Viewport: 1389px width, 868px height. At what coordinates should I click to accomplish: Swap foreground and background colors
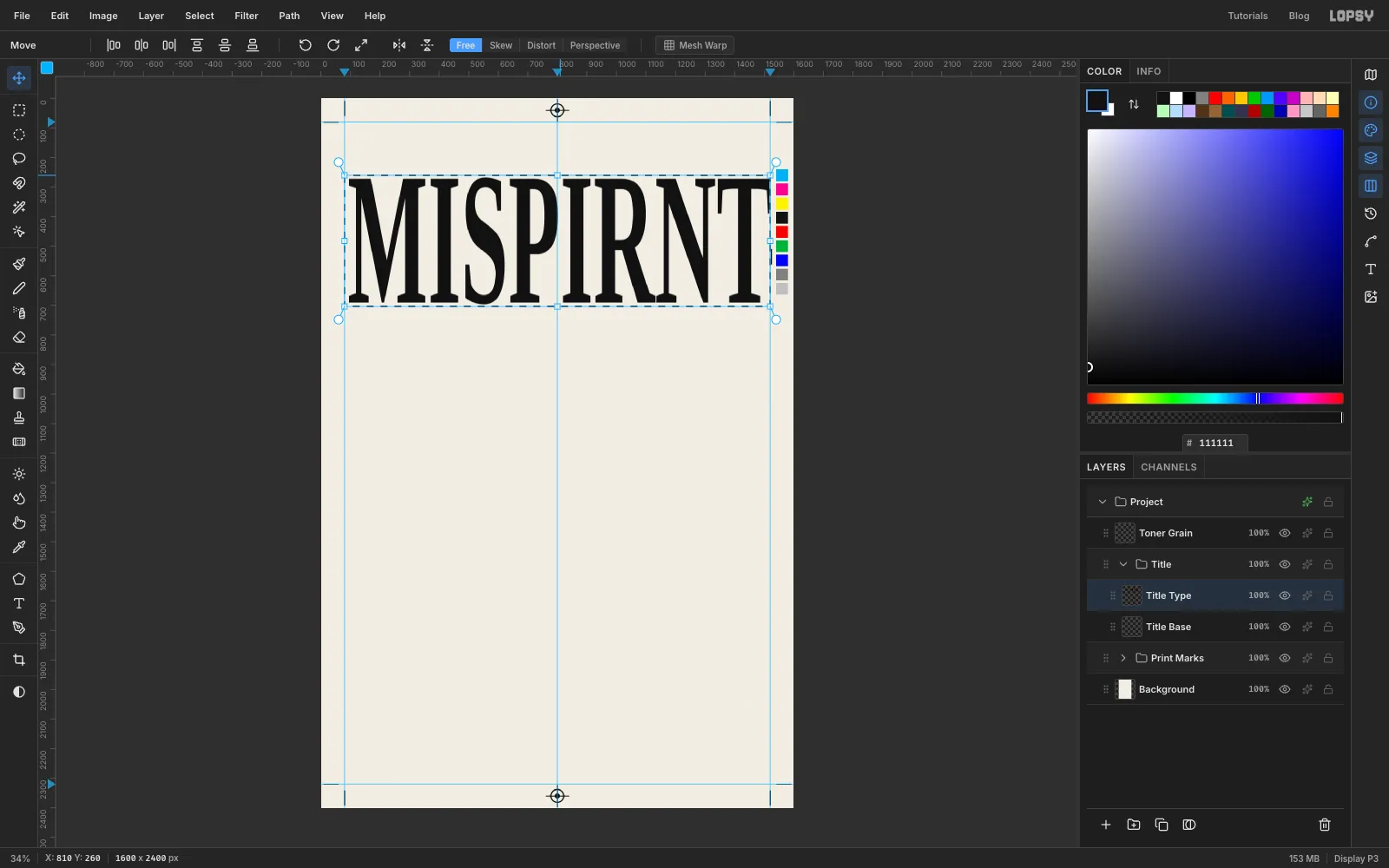tap(1134, 104)
